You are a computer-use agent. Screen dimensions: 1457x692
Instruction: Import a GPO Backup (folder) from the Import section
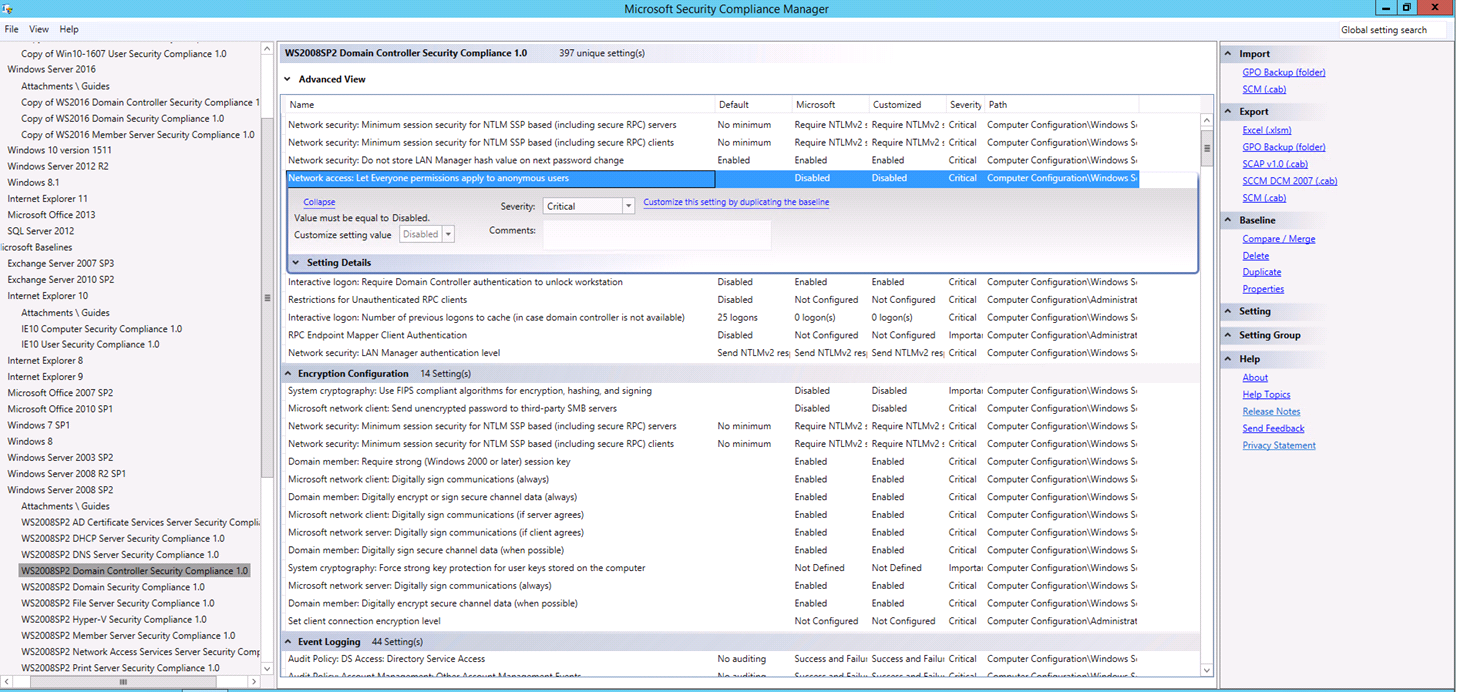pyautogui.click(x=1284, y=72)
